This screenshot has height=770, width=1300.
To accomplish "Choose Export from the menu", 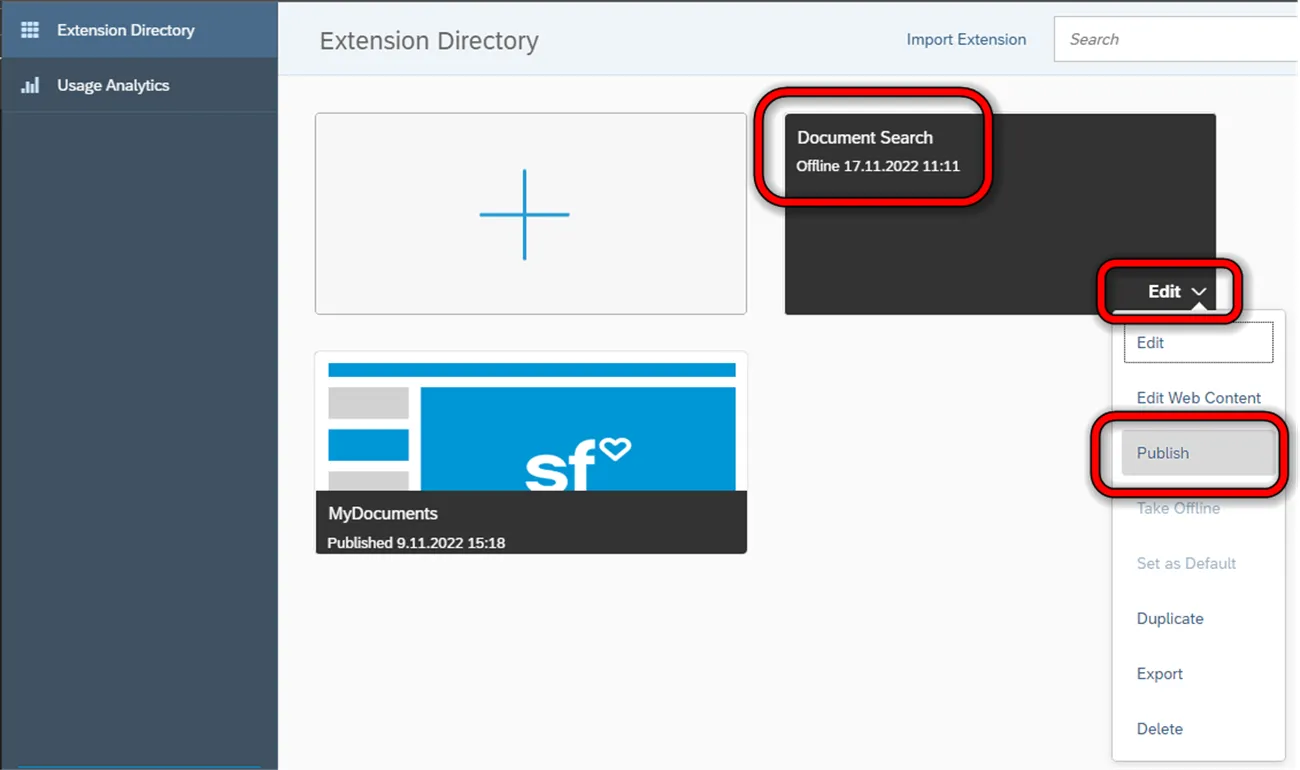I will pos(1198,673).
